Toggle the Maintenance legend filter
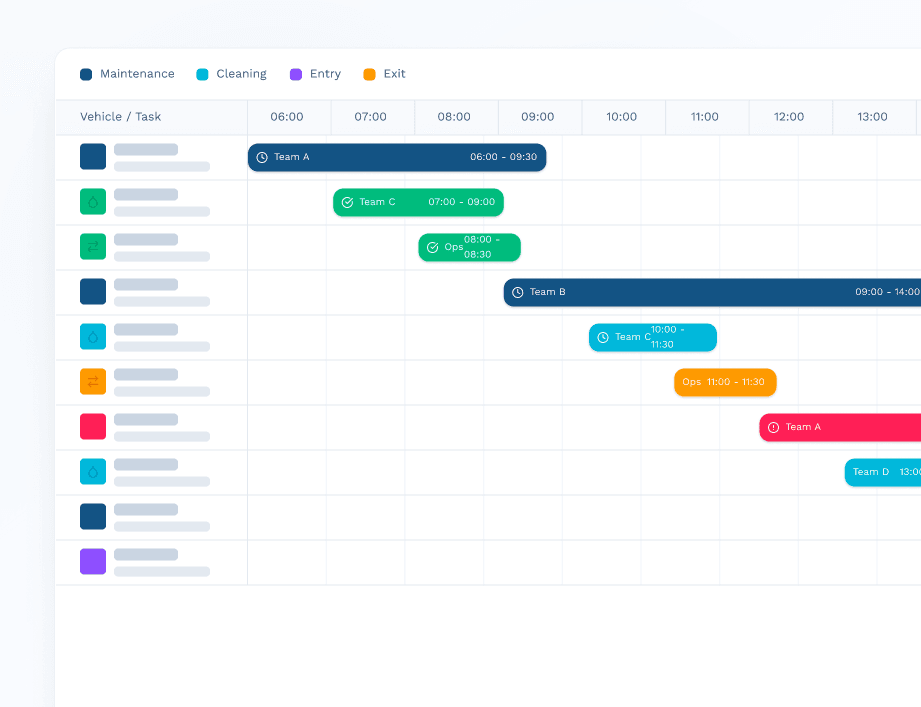This screenshot has width=921, height=707. click(x=127, y=74)
